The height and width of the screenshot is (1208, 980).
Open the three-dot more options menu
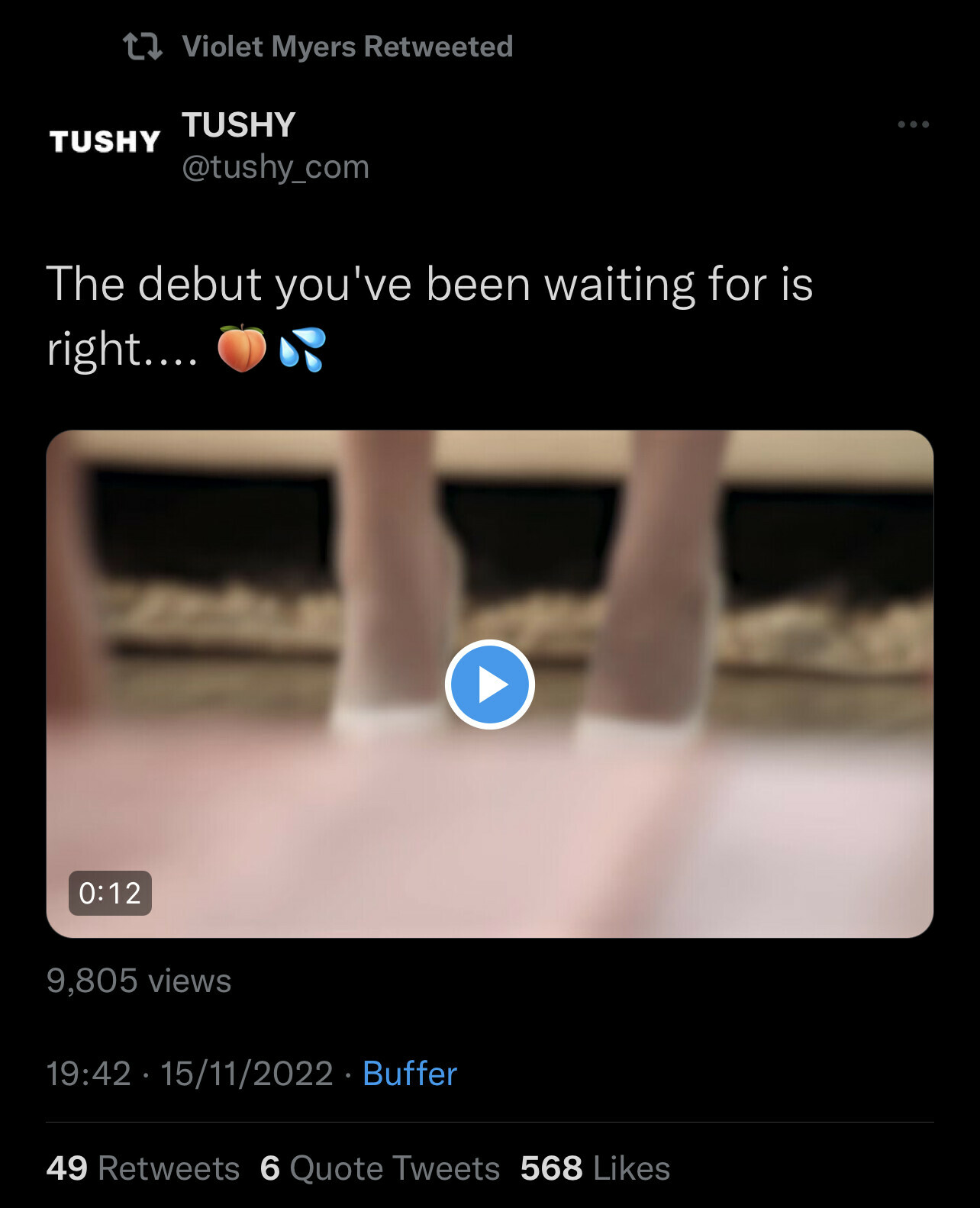[x=913, y=124]
